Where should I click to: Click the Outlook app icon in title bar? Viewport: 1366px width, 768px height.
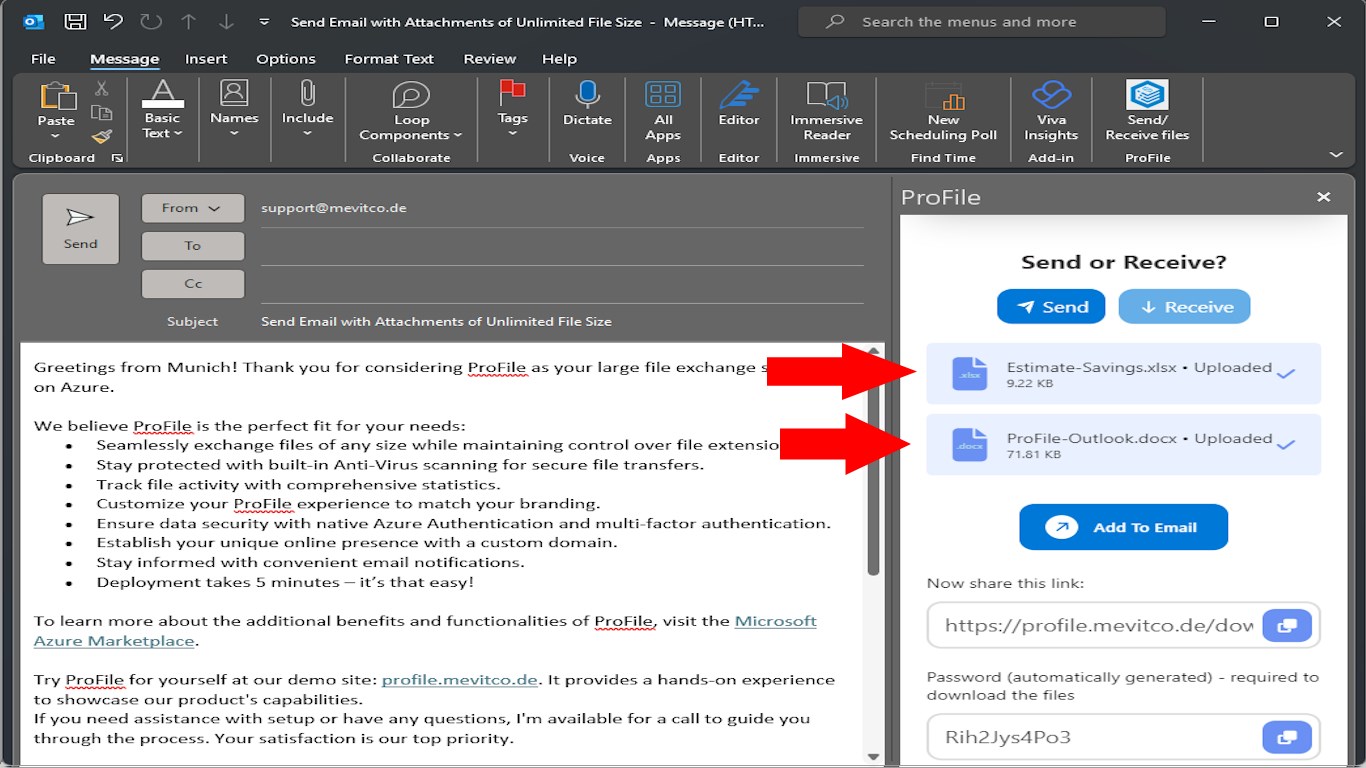click(x=32, y=21)
